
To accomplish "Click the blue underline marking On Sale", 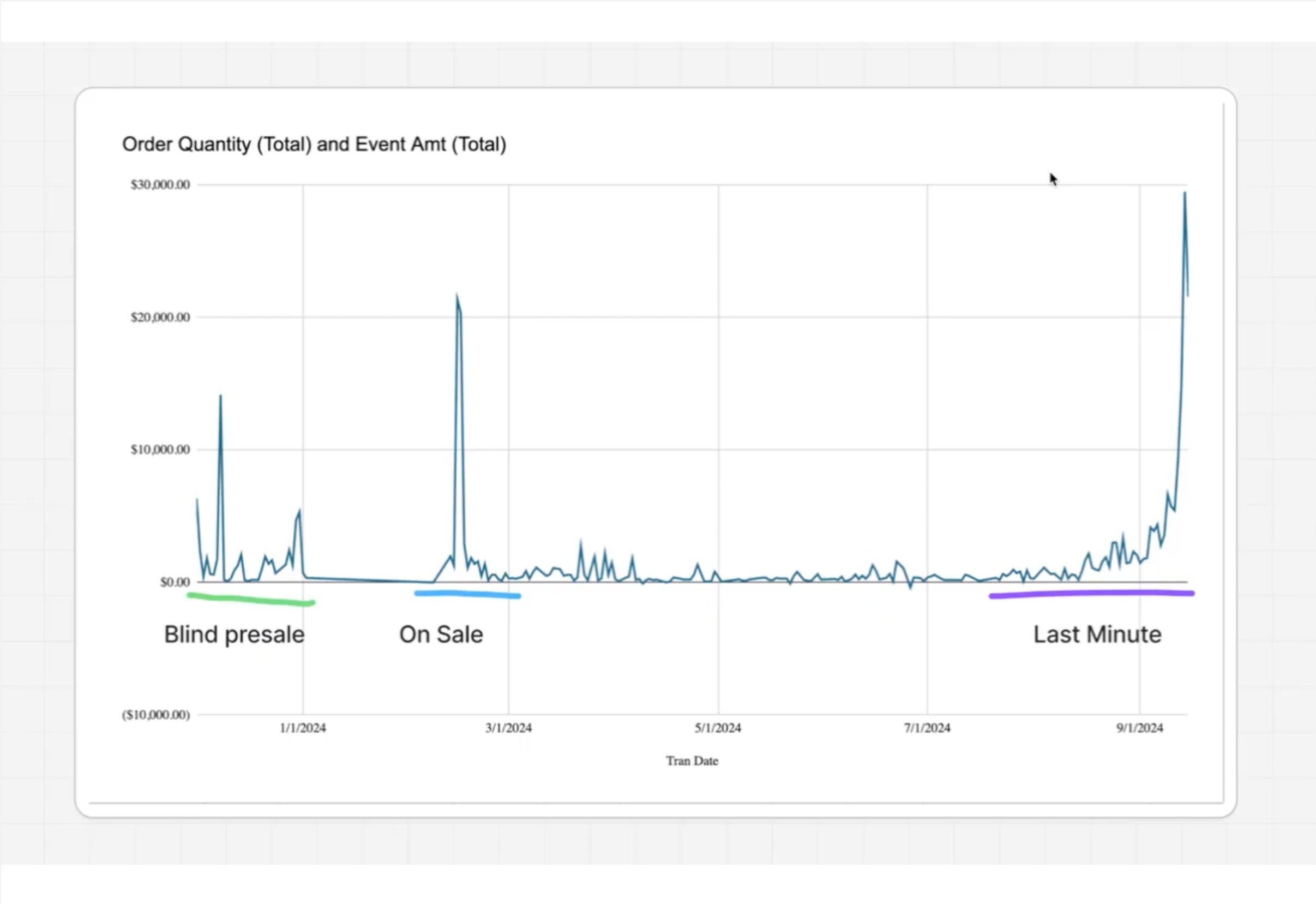I will [467, 594].
